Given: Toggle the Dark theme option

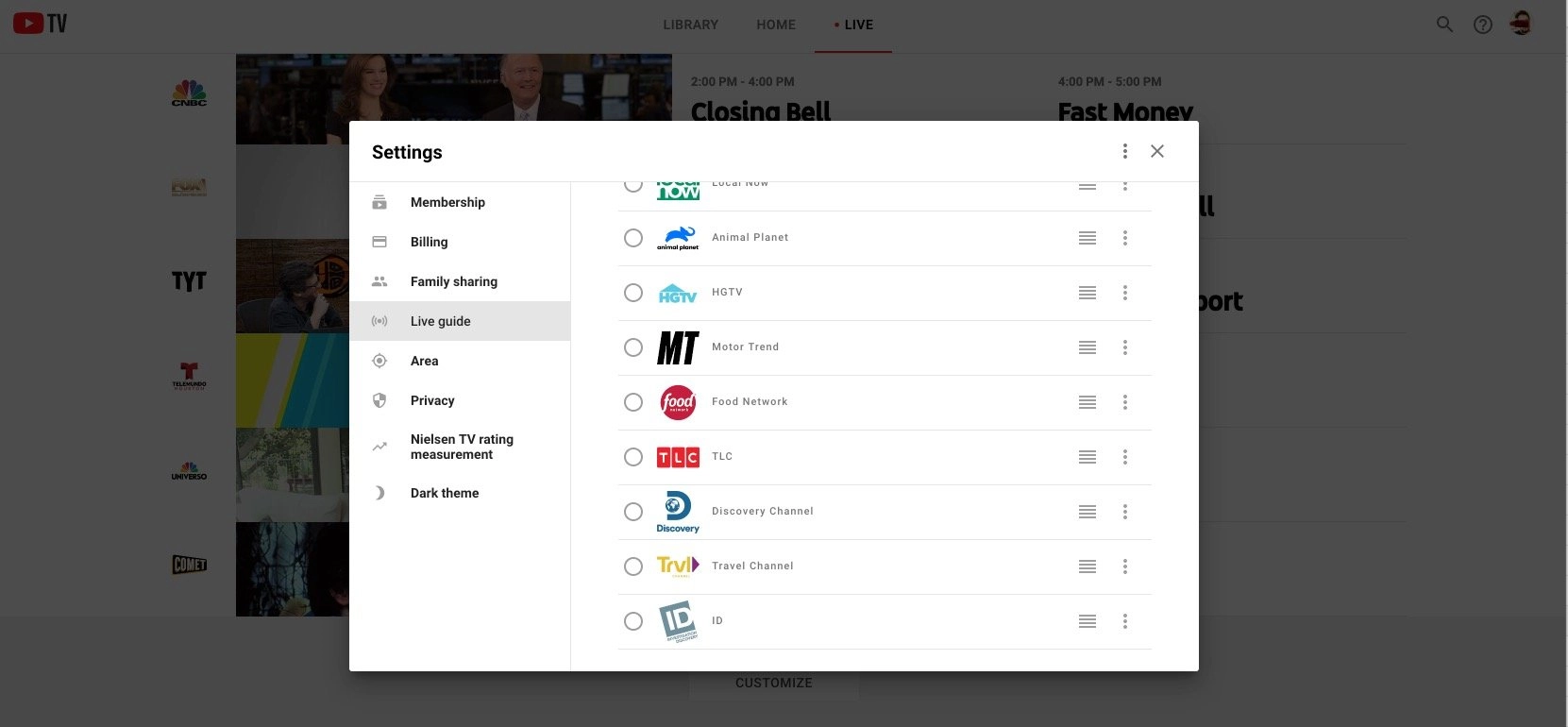Looking at the screenshot, I should pyautogui.click(x=460, y=493).
